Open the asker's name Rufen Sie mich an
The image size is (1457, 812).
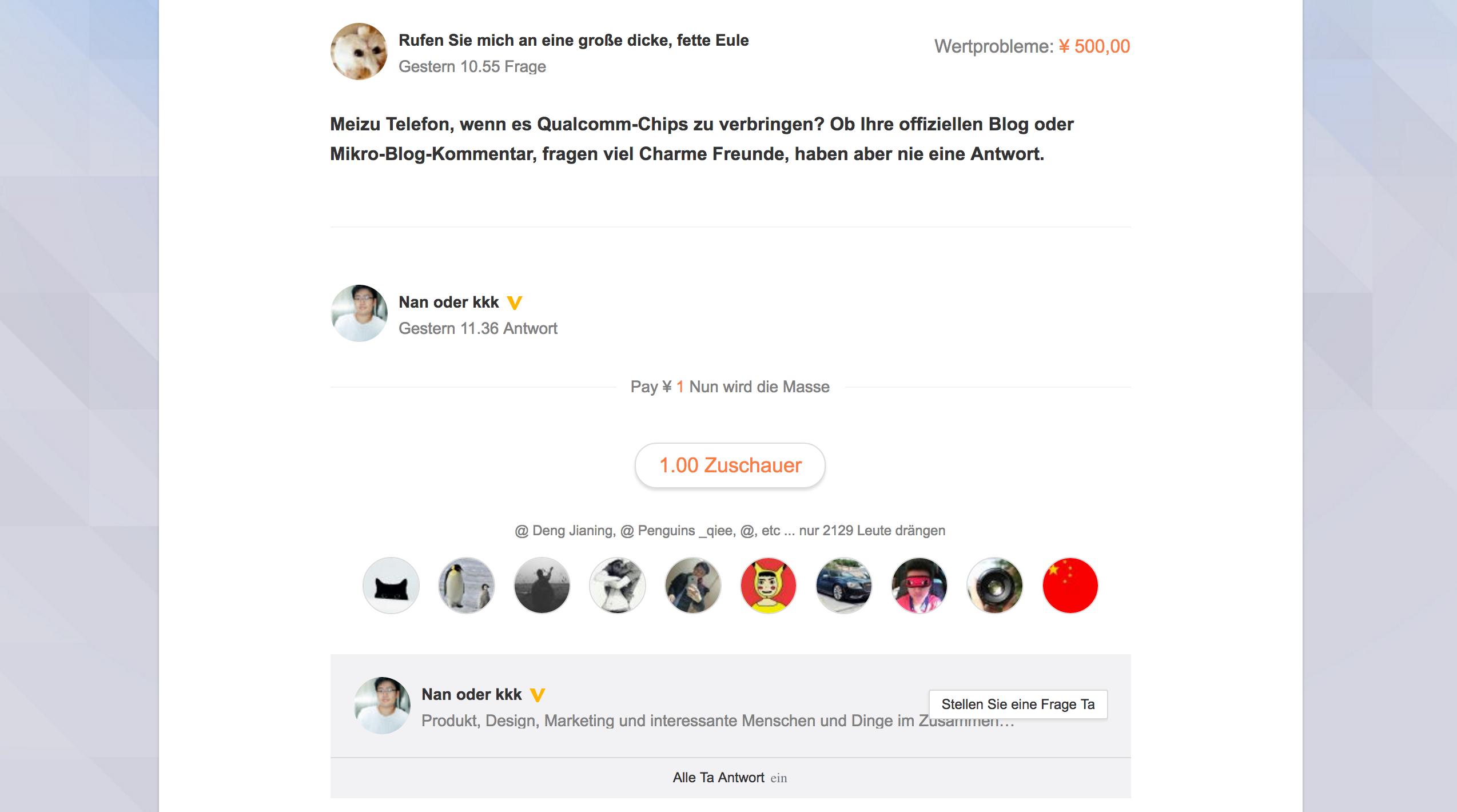[574, 40]
